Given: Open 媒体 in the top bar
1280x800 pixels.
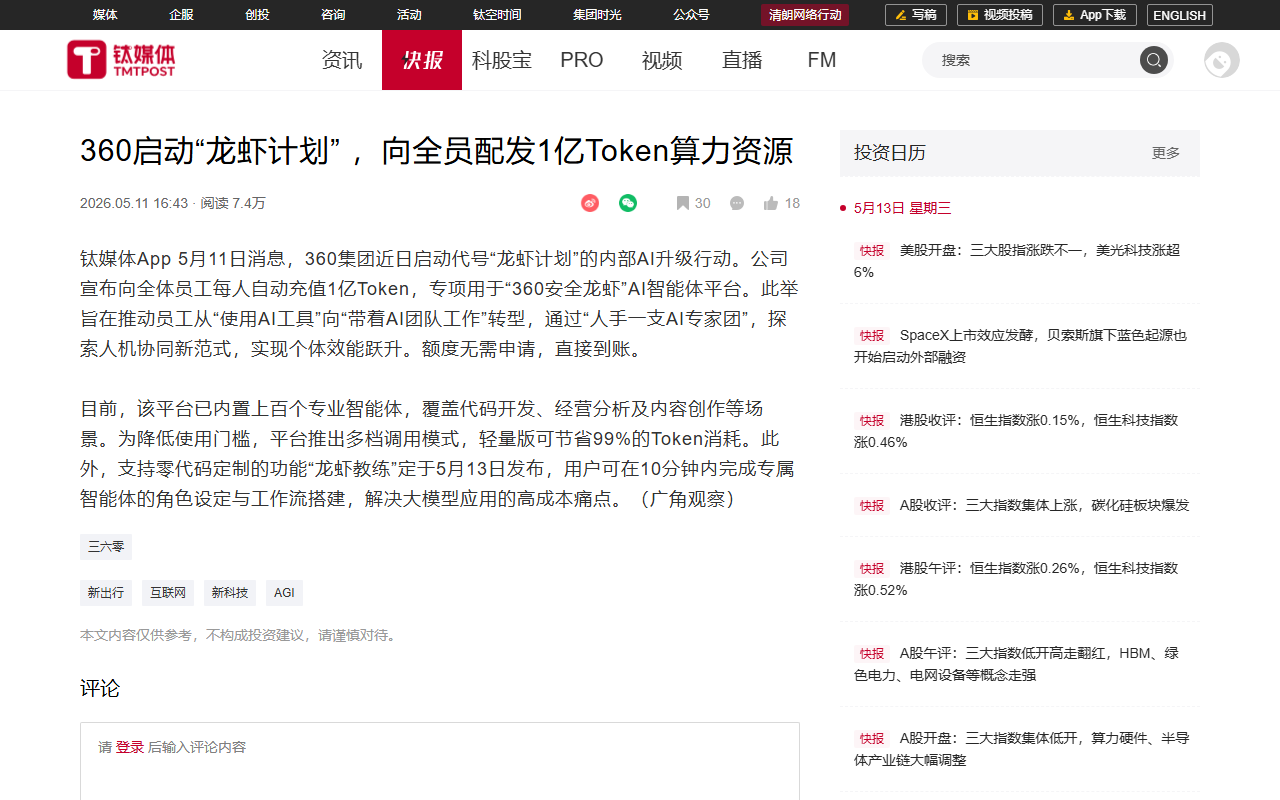Looking at the screenshot, I should point(105,15).
